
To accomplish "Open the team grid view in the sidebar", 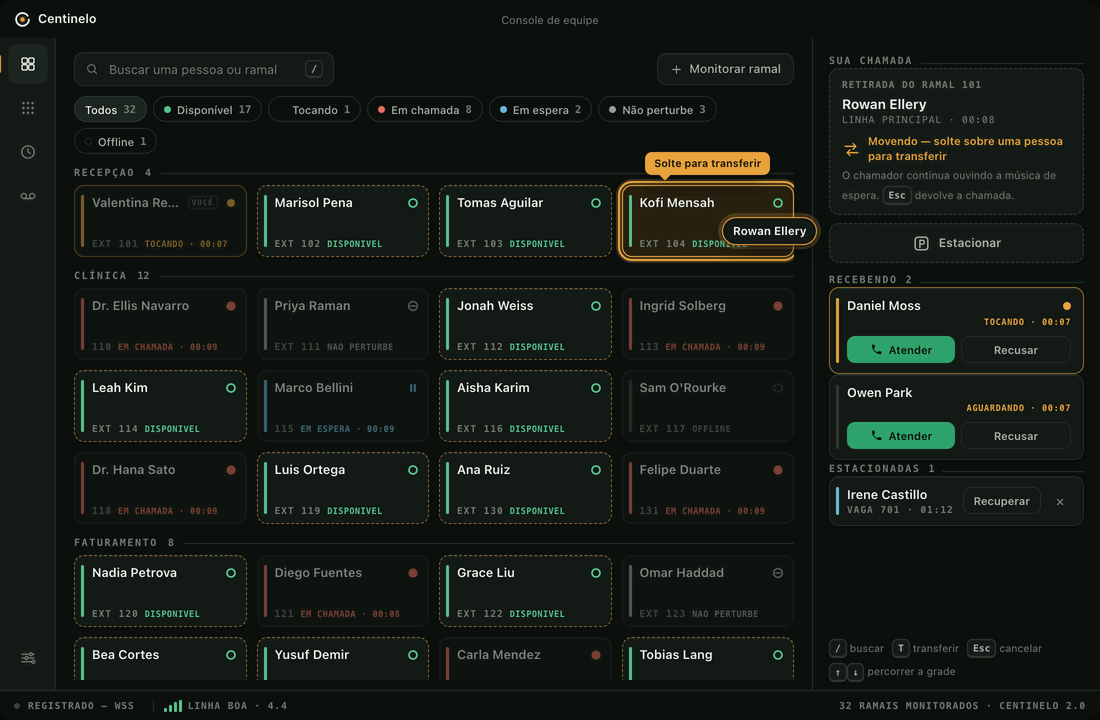I will pos(28,65).
